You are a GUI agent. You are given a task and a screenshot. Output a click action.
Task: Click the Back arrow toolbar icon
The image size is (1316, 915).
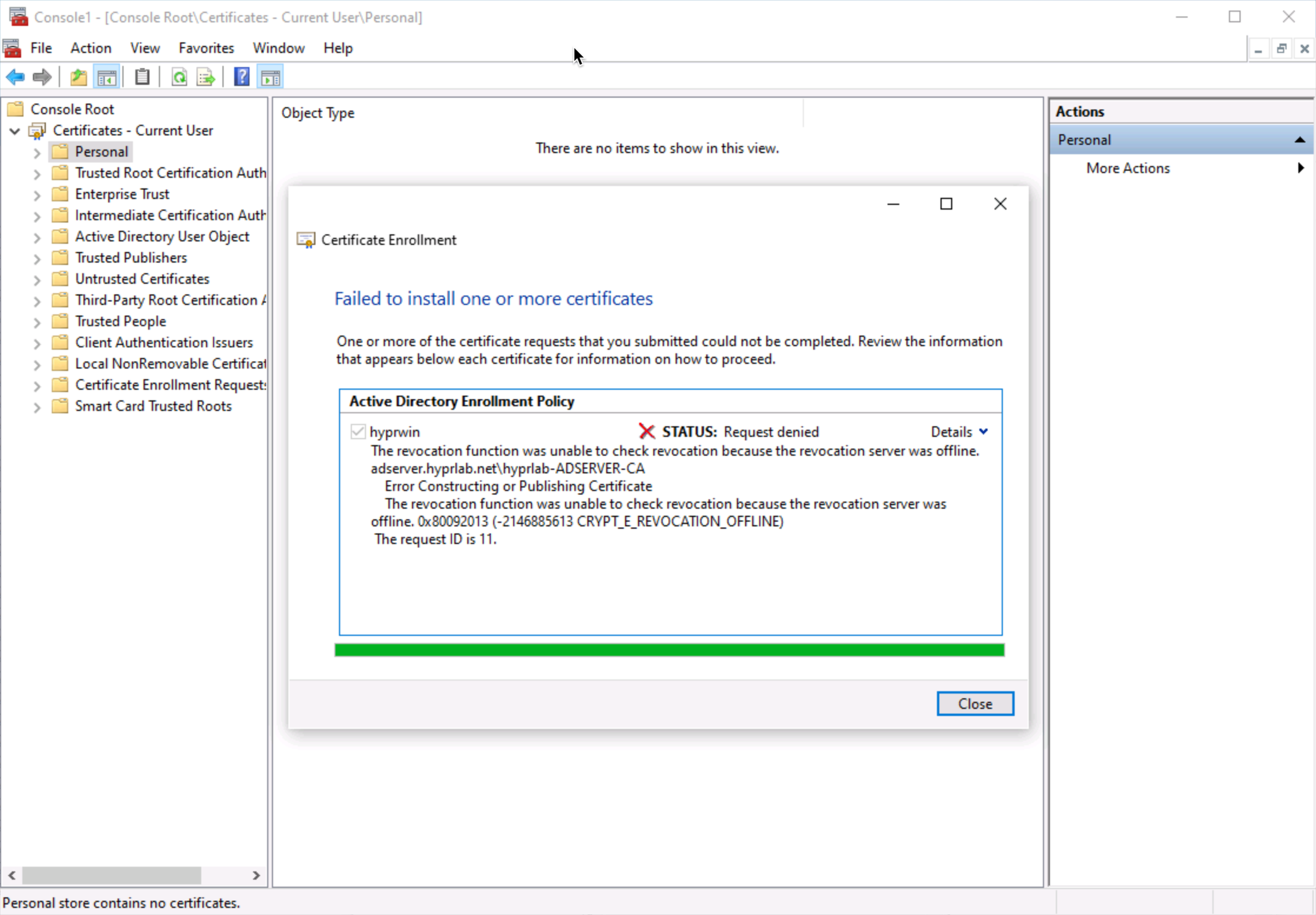15,77
